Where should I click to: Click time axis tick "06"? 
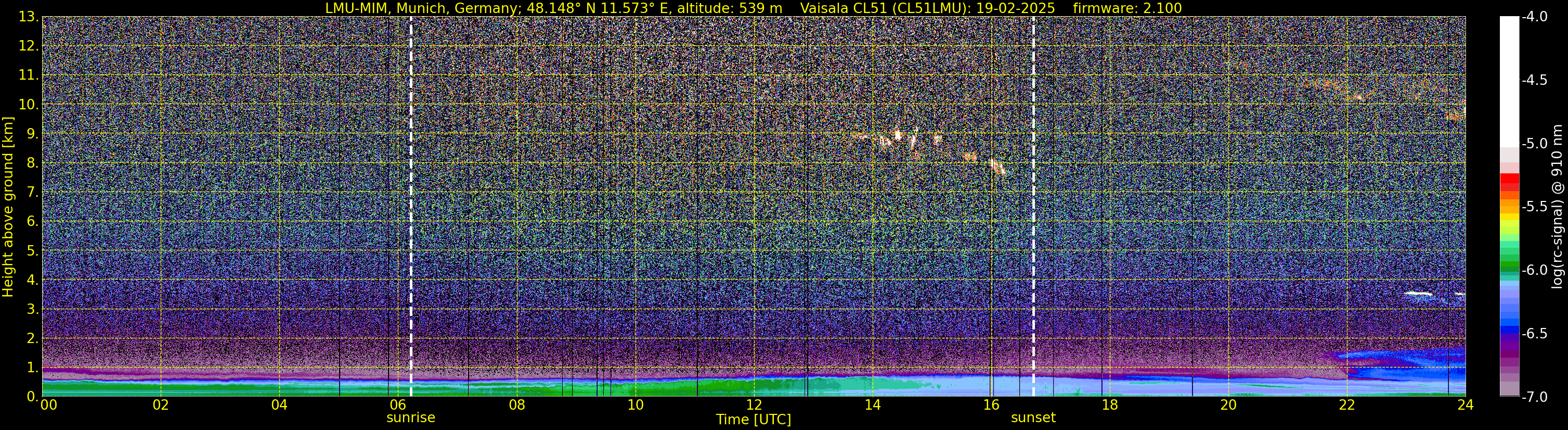397,405
